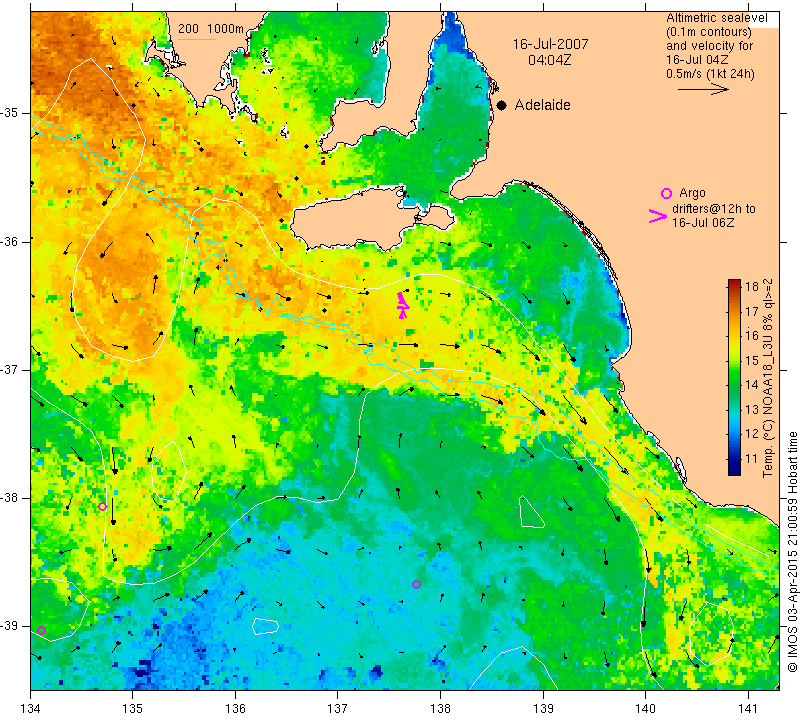Screen dimensions: 800x720
Task: Select the Argo float circle near 38.7°S 137.8°E
Action: 416,584
